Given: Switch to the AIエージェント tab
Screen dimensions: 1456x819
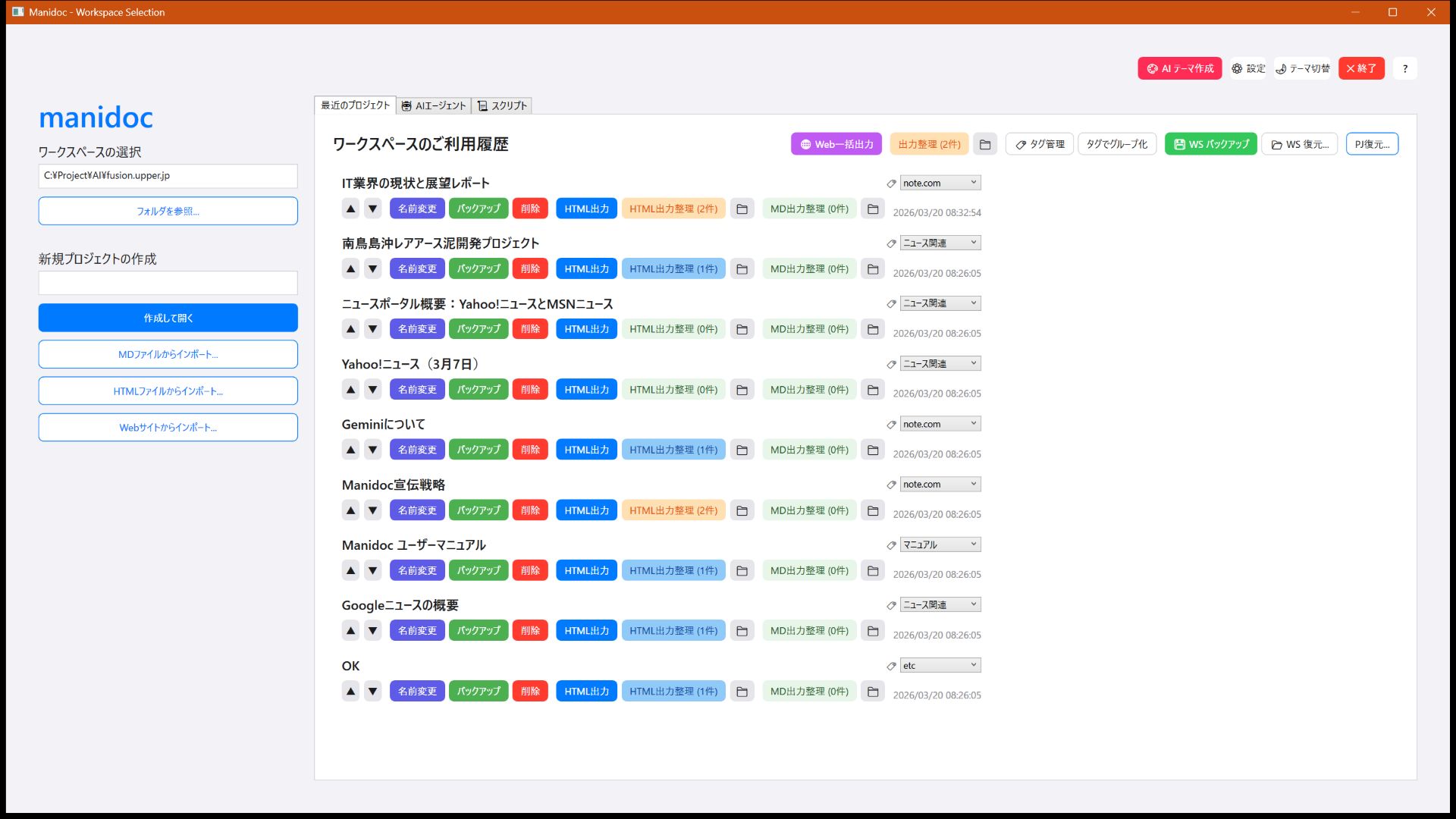Looking at the screenshot, I should (434, 105).
